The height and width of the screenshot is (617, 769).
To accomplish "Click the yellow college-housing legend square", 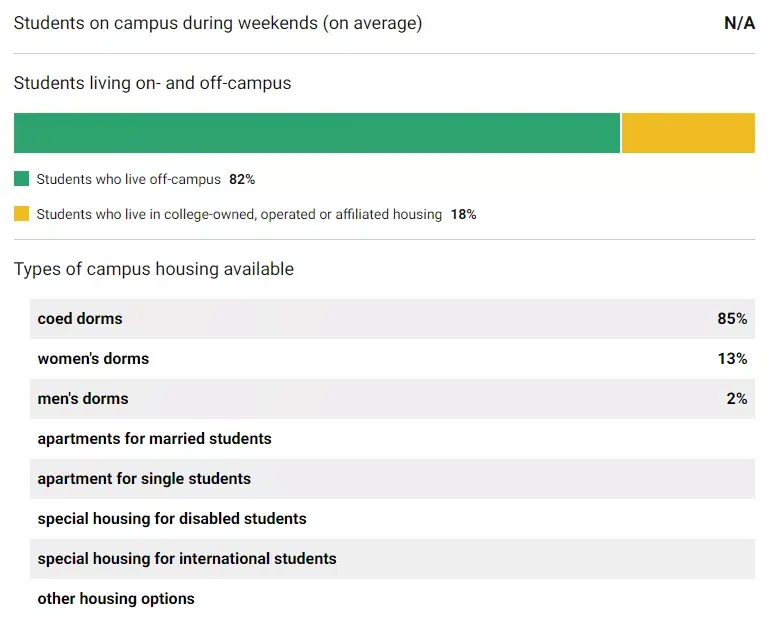I will (21, 214).
